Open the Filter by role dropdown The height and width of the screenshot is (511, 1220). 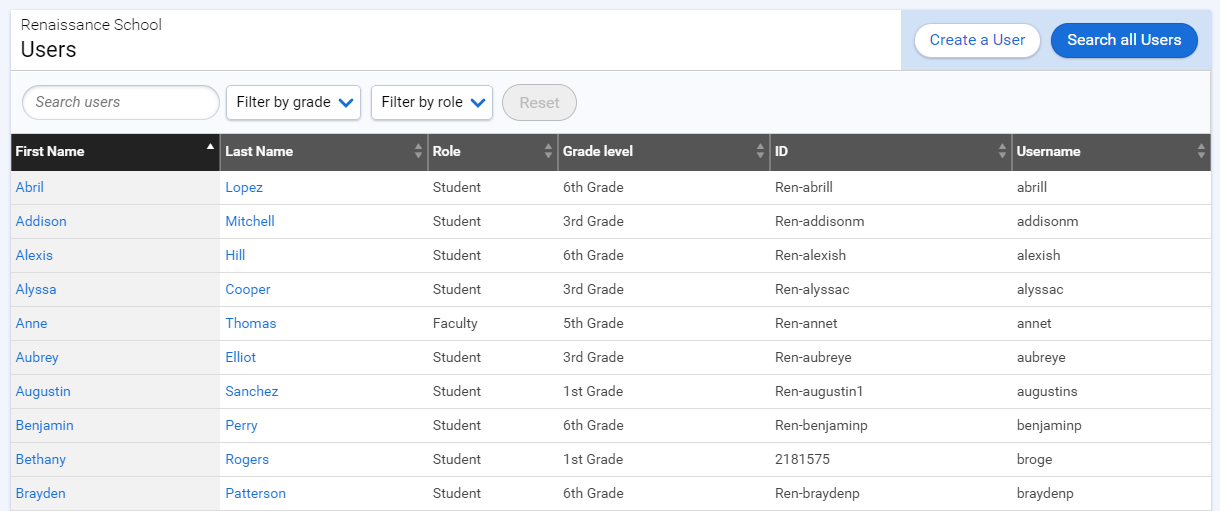tap(432, 102)
